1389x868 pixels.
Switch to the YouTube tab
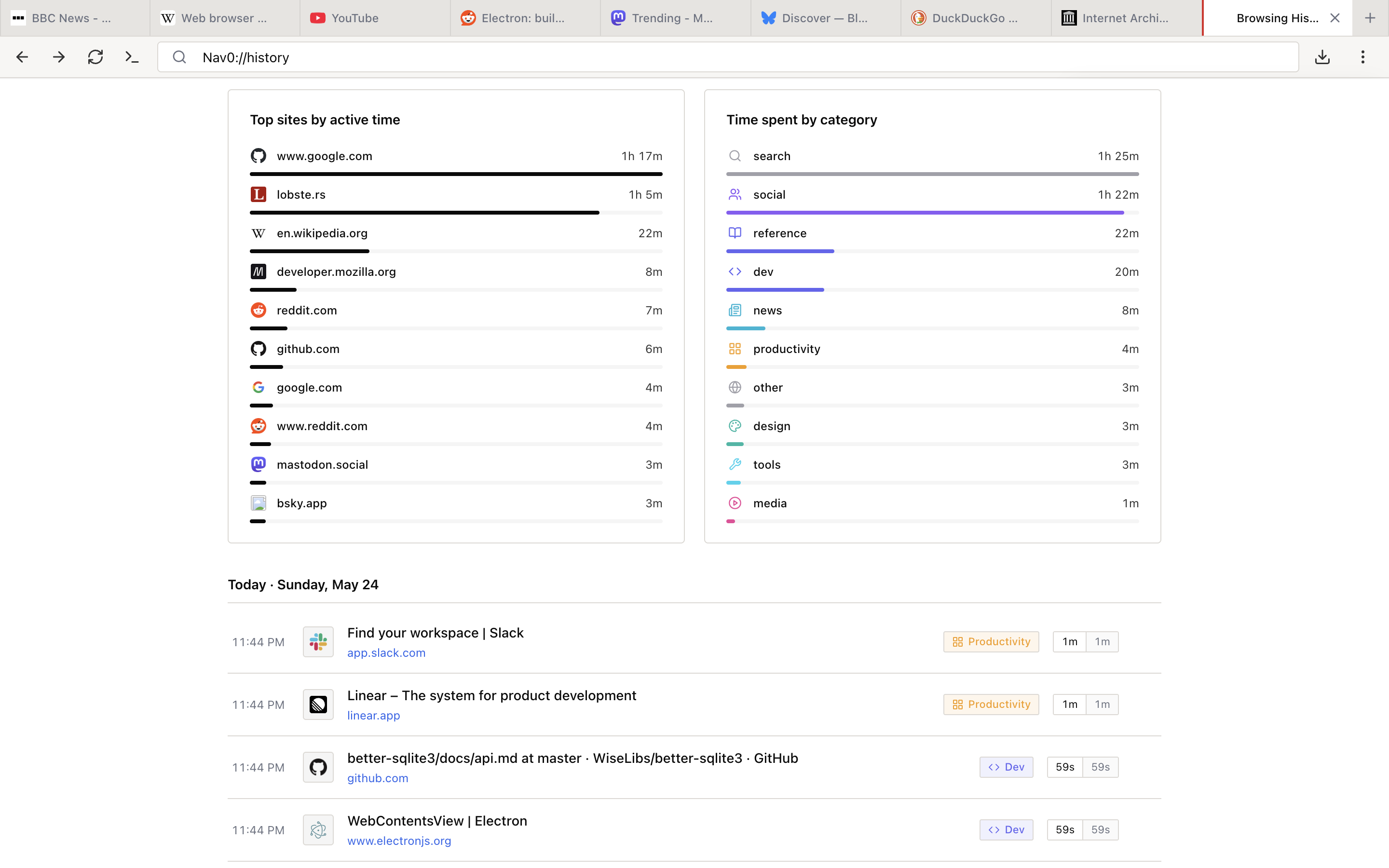375,18
